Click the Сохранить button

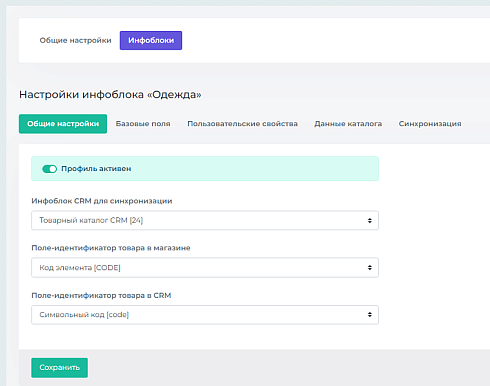60,368
